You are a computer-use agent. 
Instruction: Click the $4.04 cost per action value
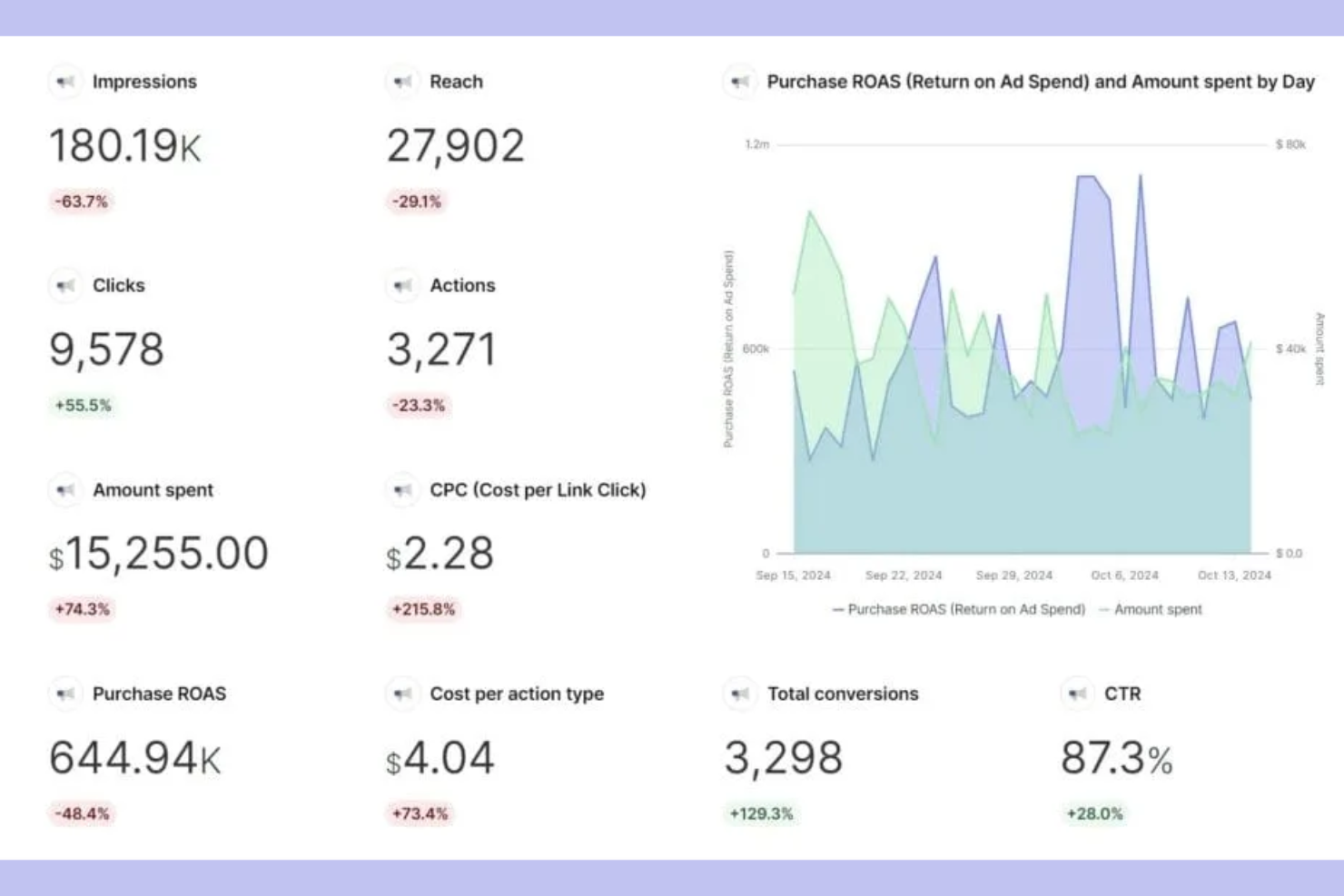pos(440,757)
